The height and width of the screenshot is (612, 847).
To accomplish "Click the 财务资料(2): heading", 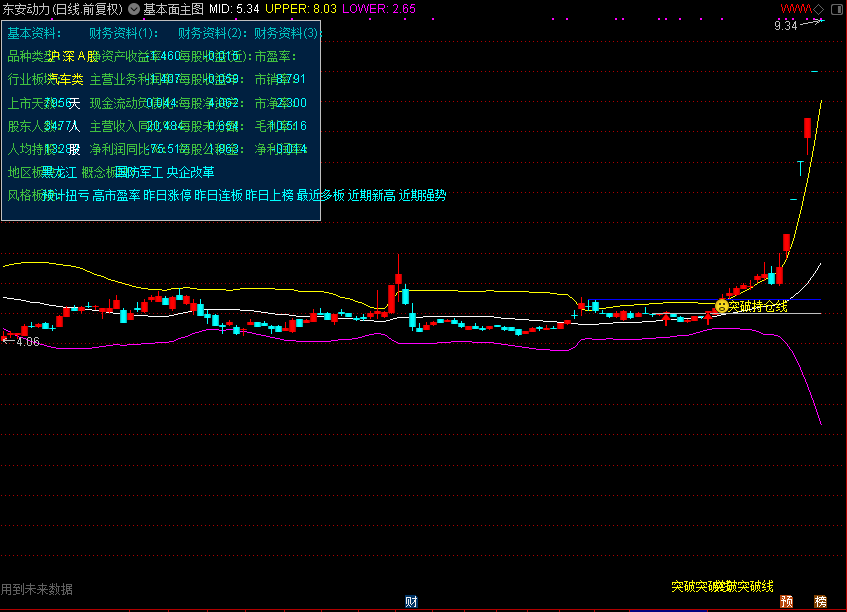I will (212, 33).
